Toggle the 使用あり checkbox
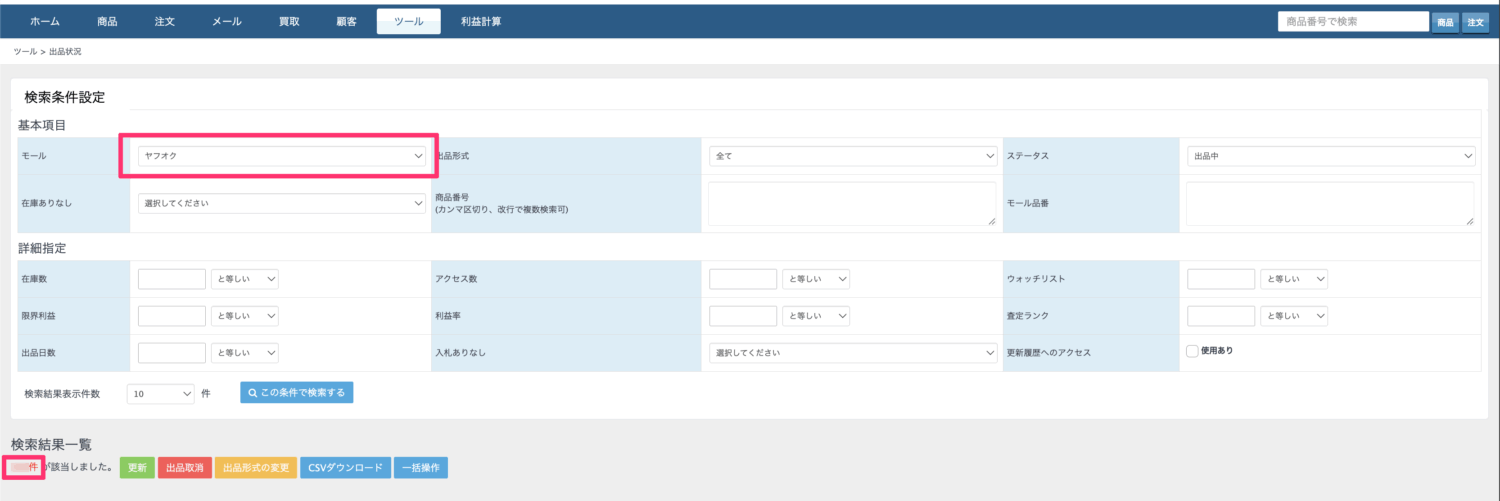This screenshot has height=501, width=1500. pyautogui.click(x=1192, y=351)
